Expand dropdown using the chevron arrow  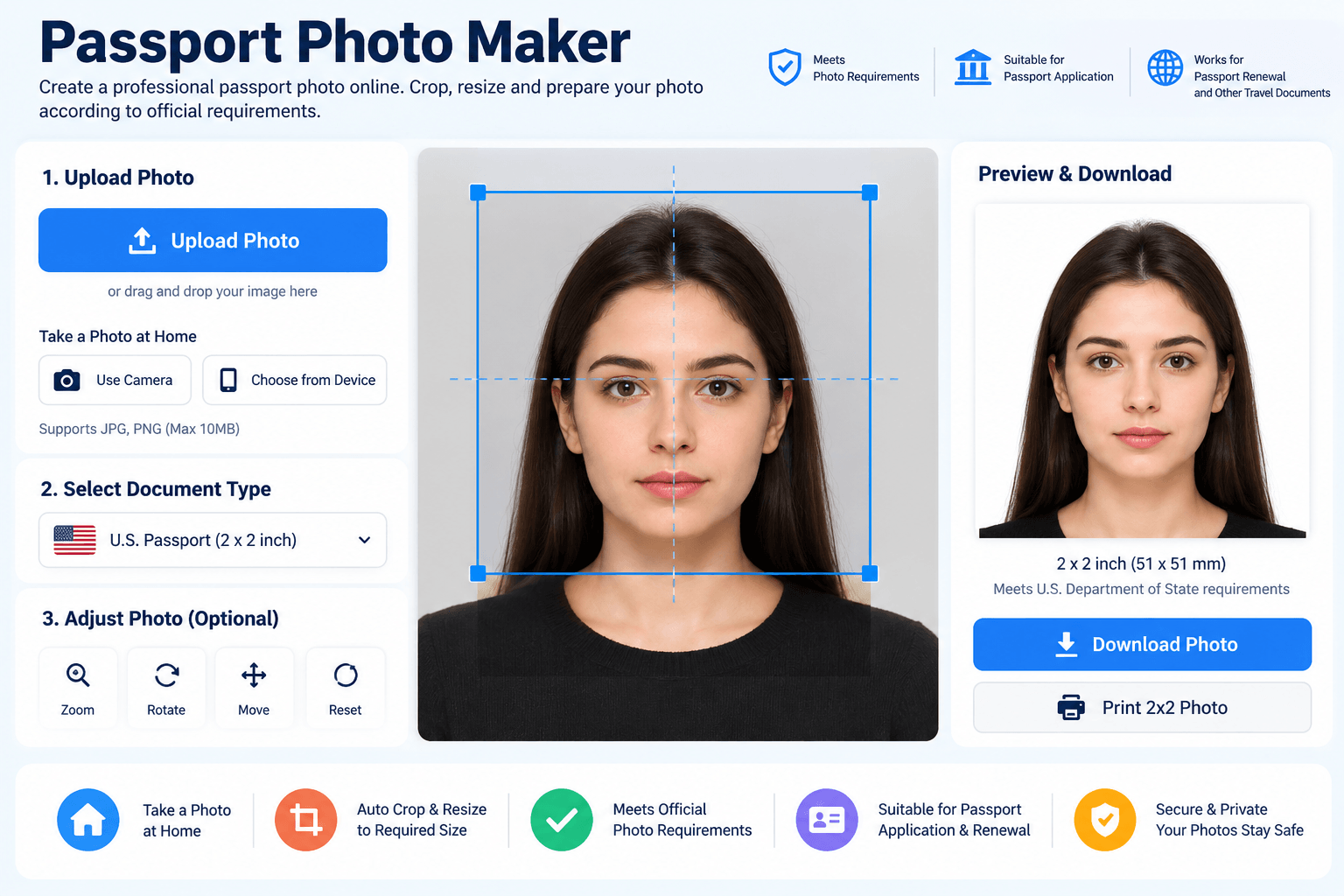coord(365,540)
